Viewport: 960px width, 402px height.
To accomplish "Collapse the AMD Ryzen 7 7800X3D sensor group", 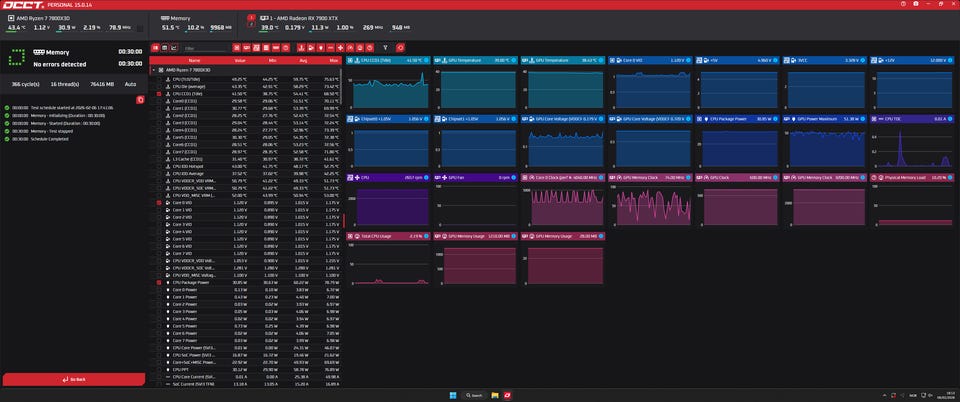I will 153,70.
